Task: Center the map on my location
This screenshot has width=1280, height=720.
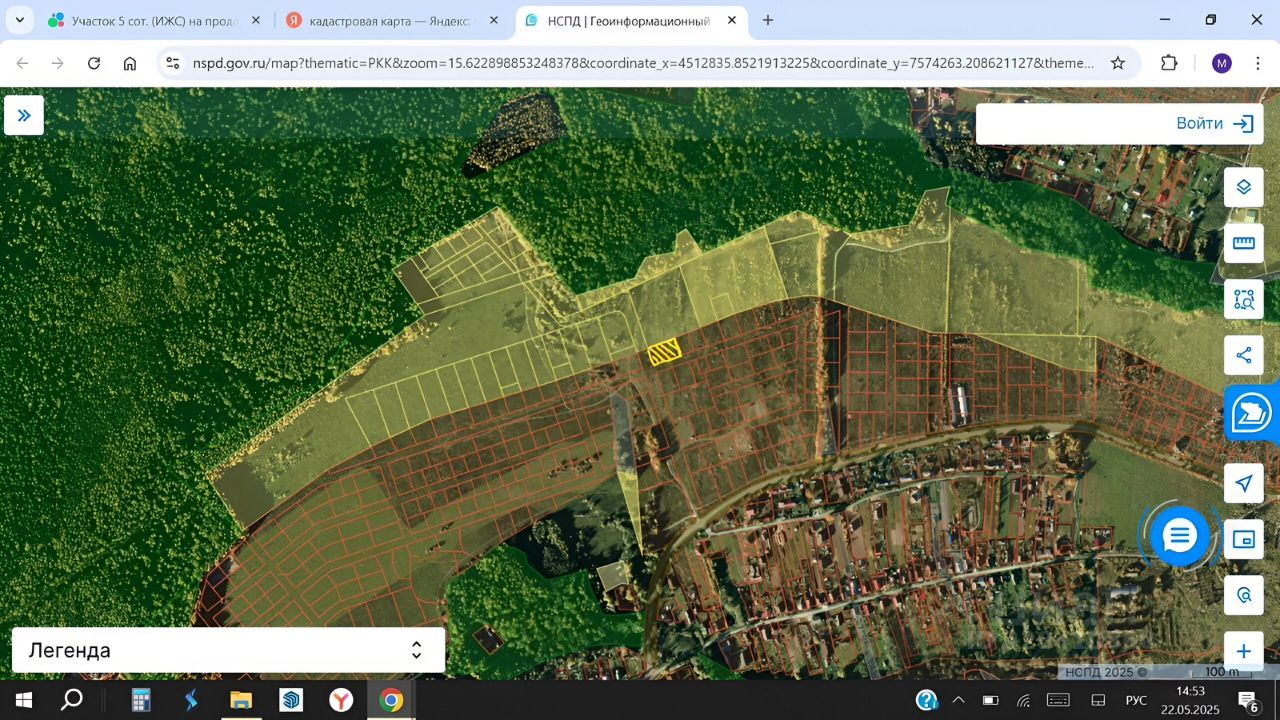Action: 1244,484
